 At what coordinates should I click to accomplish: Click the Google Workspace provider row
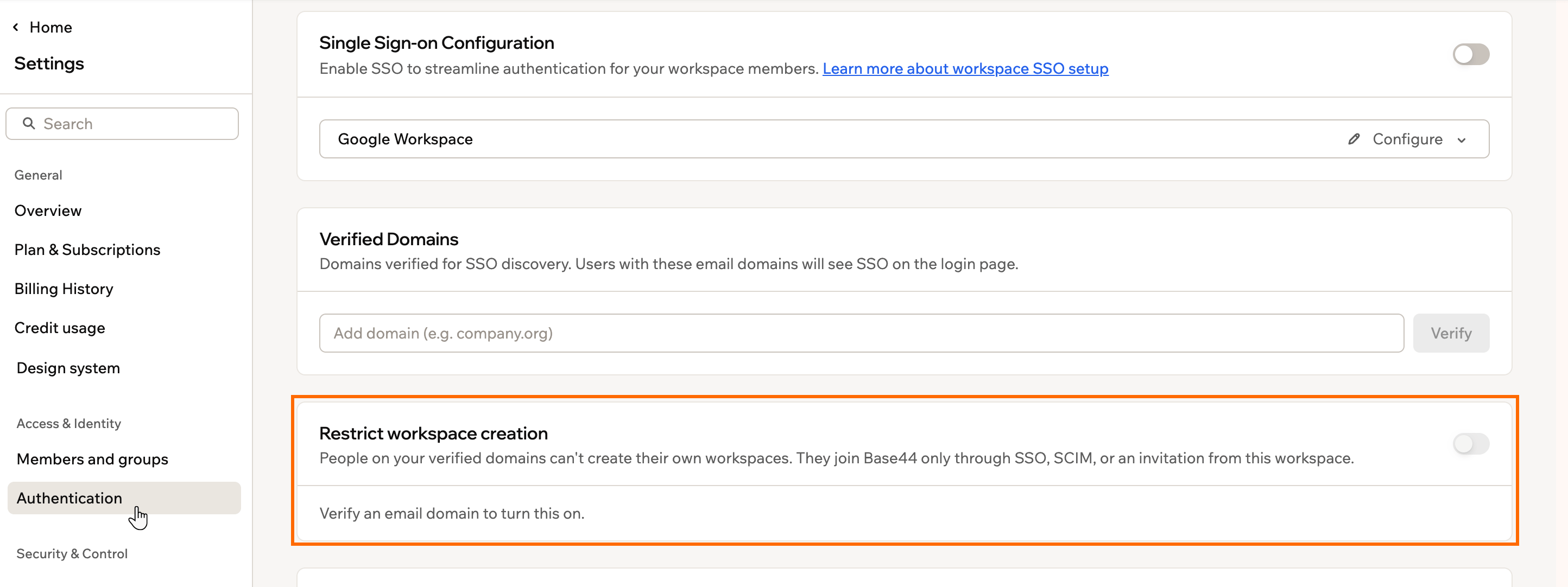coord(904,139)
